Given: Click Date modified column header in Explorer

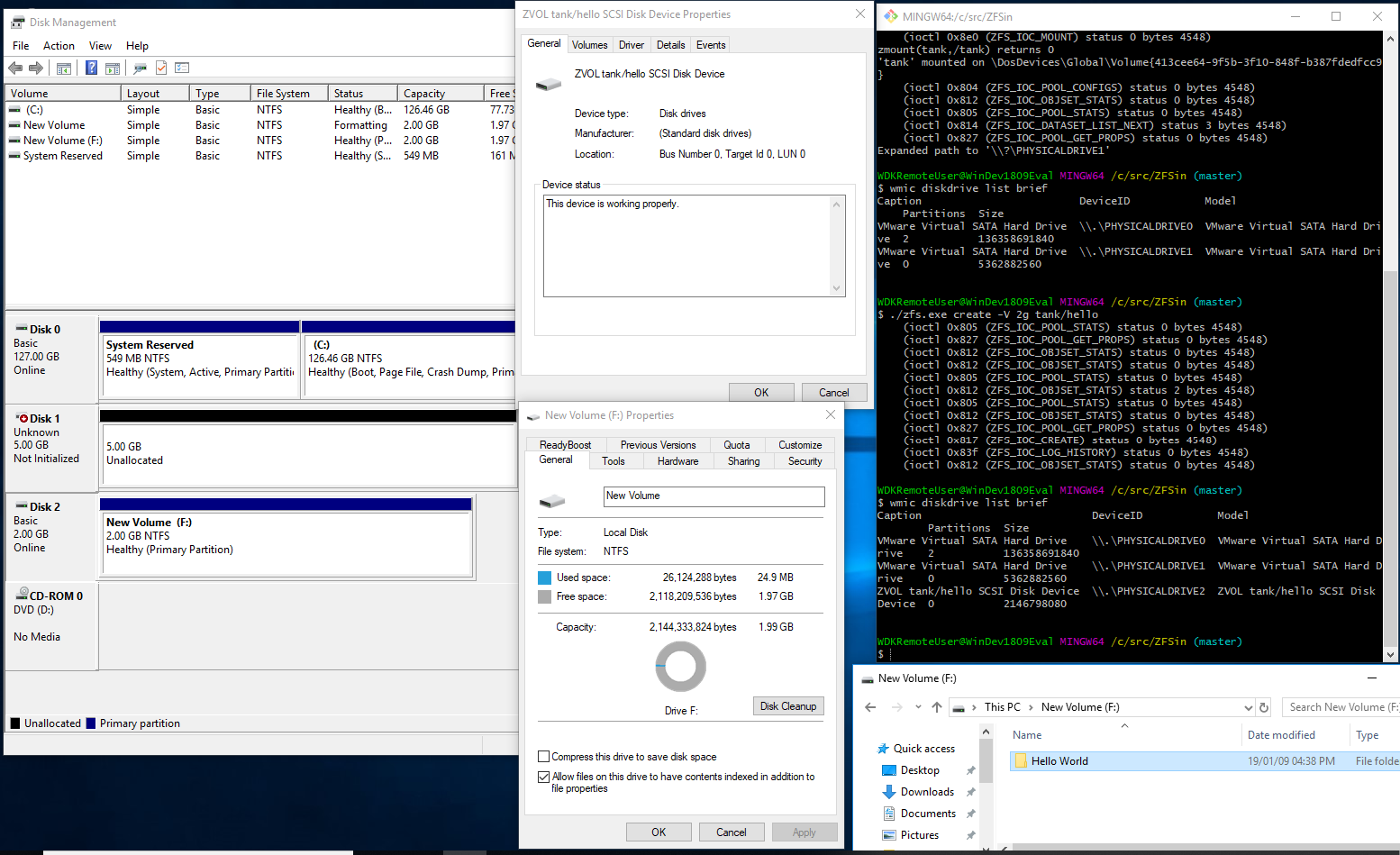Looking at the screenshot, I should 1295,735.
